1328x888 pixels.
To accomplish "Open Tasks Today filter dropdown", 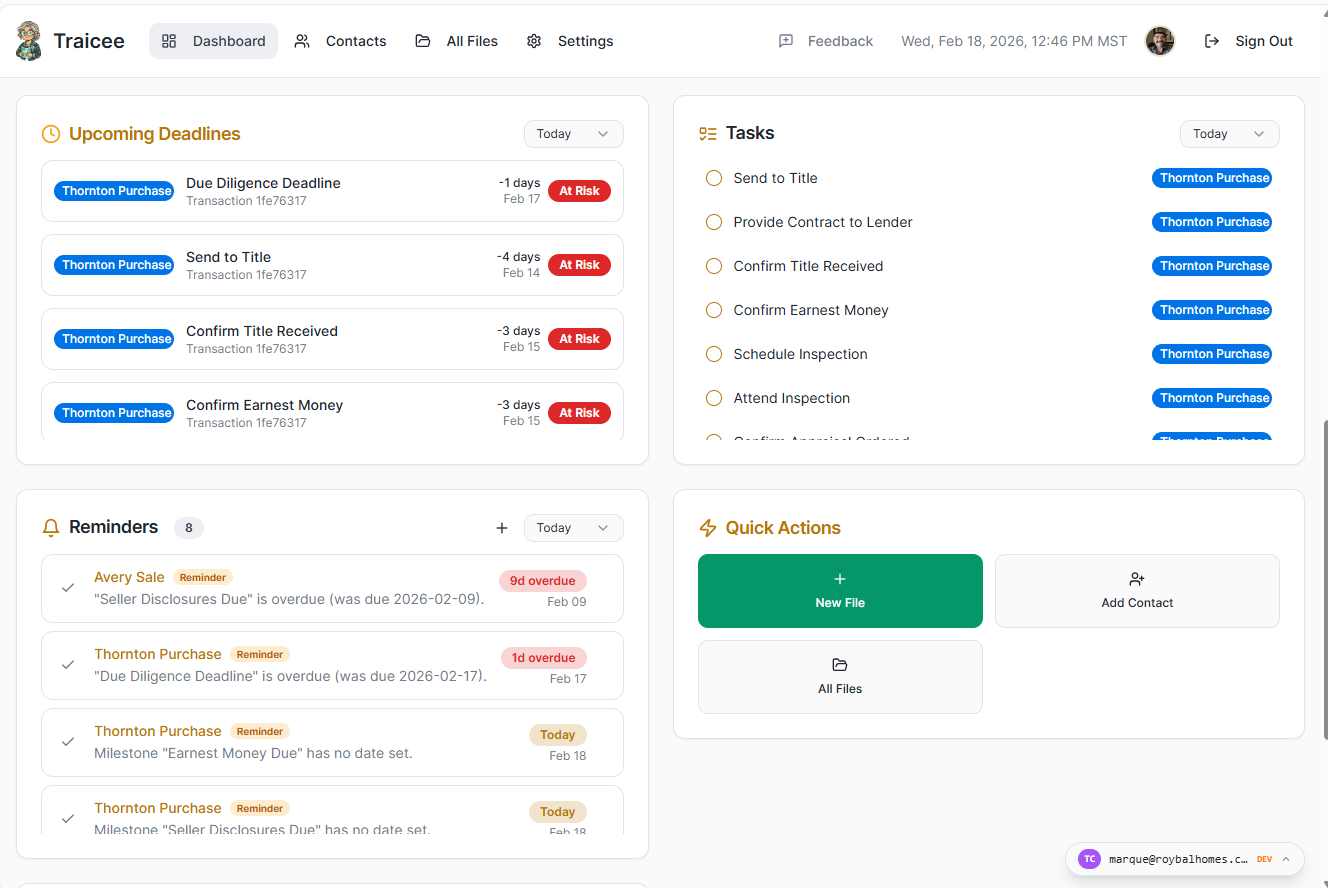I will point(1230,134).
